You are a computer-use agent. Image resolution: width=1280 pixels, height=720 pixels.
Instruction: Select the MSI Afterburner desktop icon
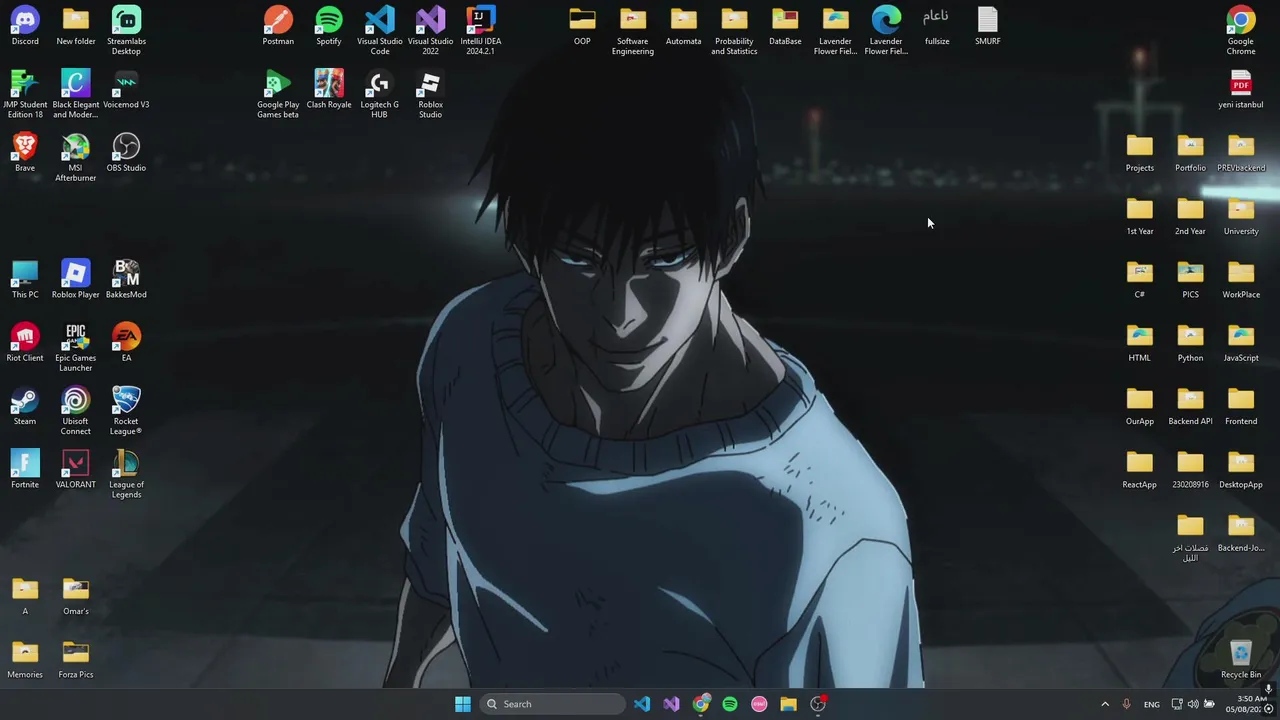click(76, 157)
